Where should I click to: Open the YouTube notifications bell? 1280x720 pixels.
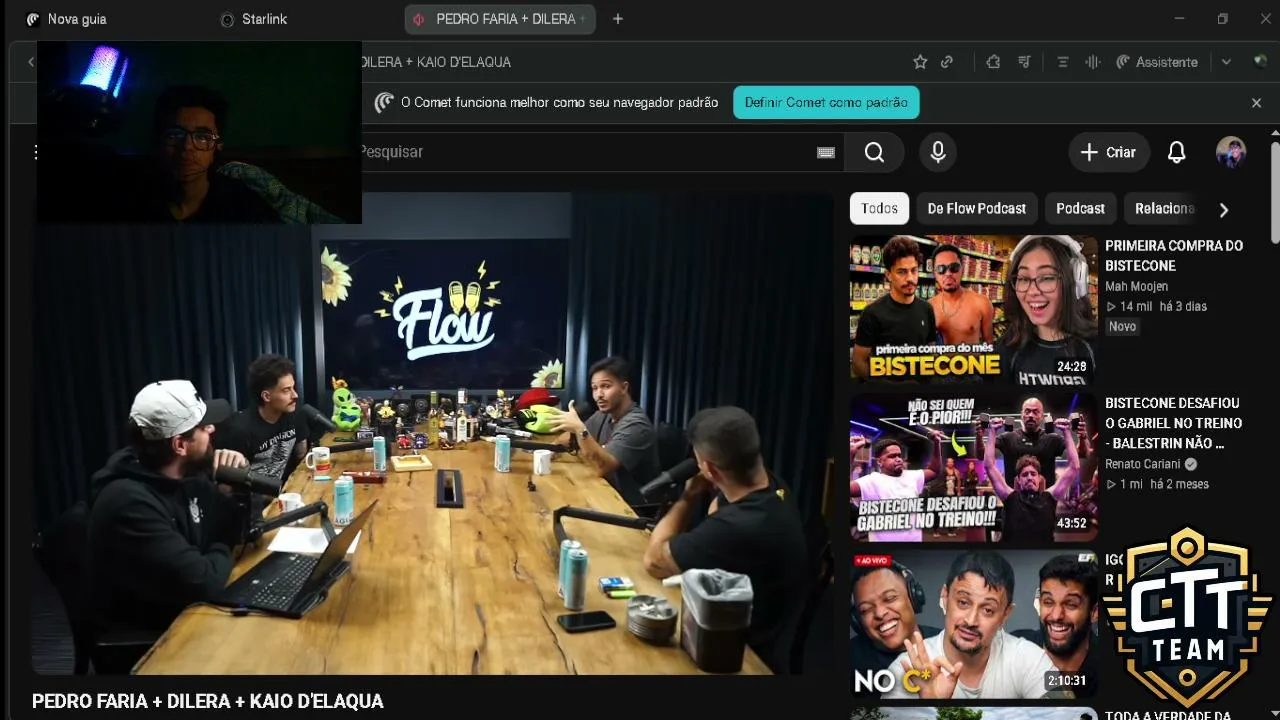click(x=1177, y=152)
